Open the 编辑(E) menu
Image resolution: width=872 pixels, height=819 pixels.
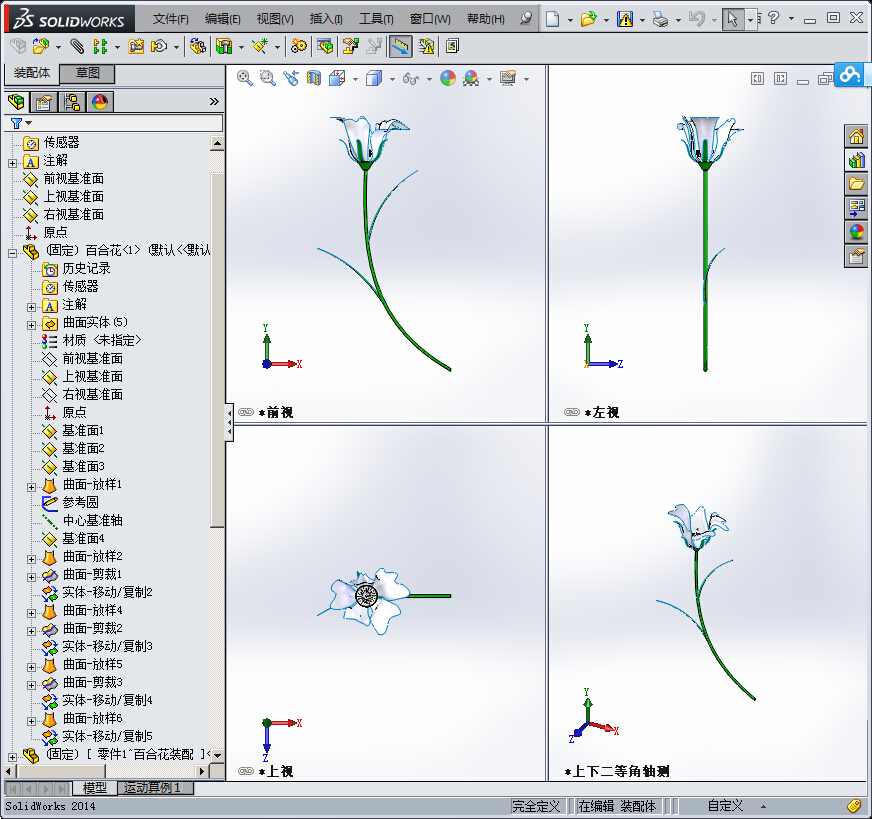pos(222,19)
